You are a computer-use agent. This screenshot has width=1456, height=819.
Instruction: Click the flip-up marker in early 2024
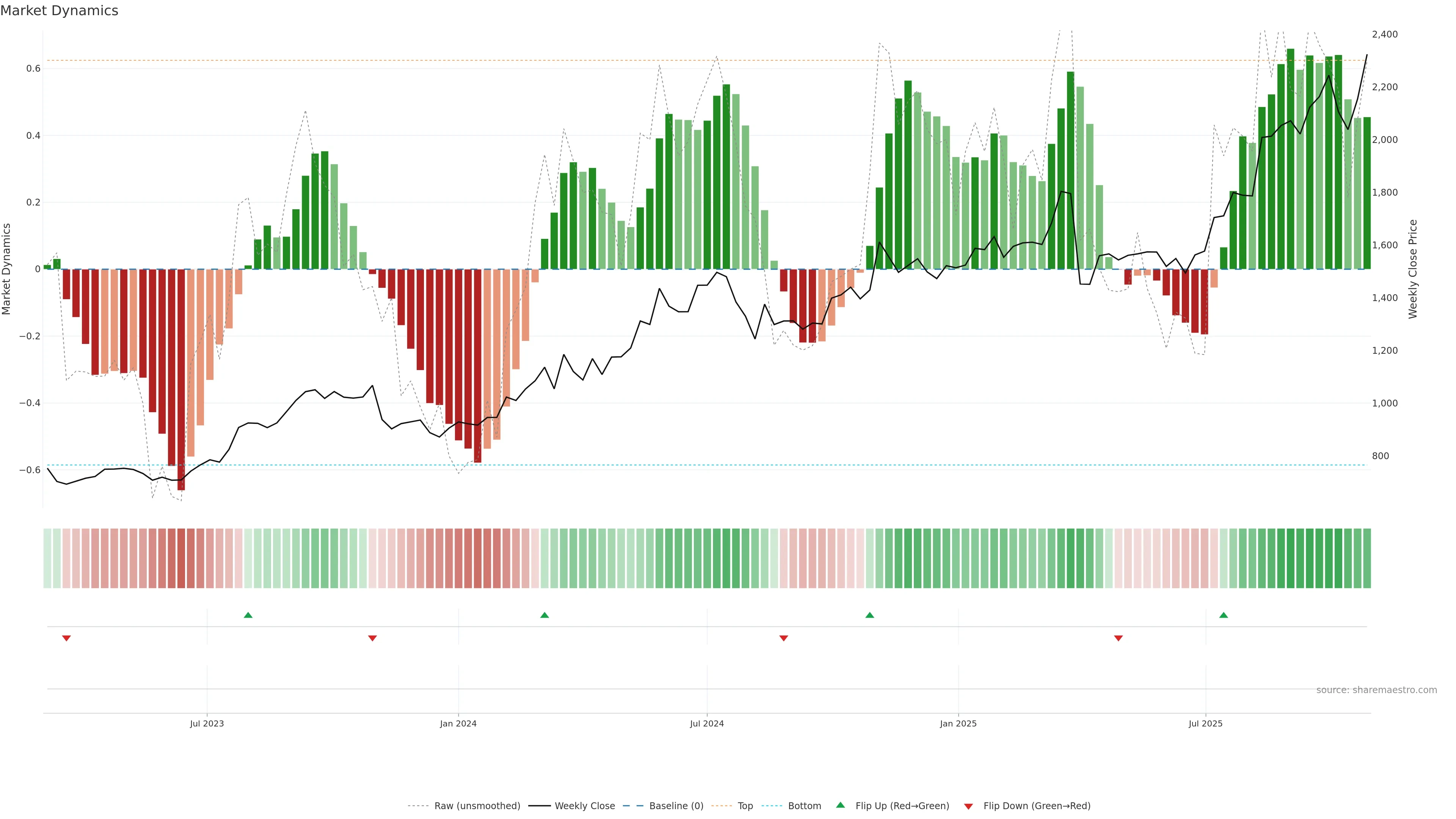point(544,615)
